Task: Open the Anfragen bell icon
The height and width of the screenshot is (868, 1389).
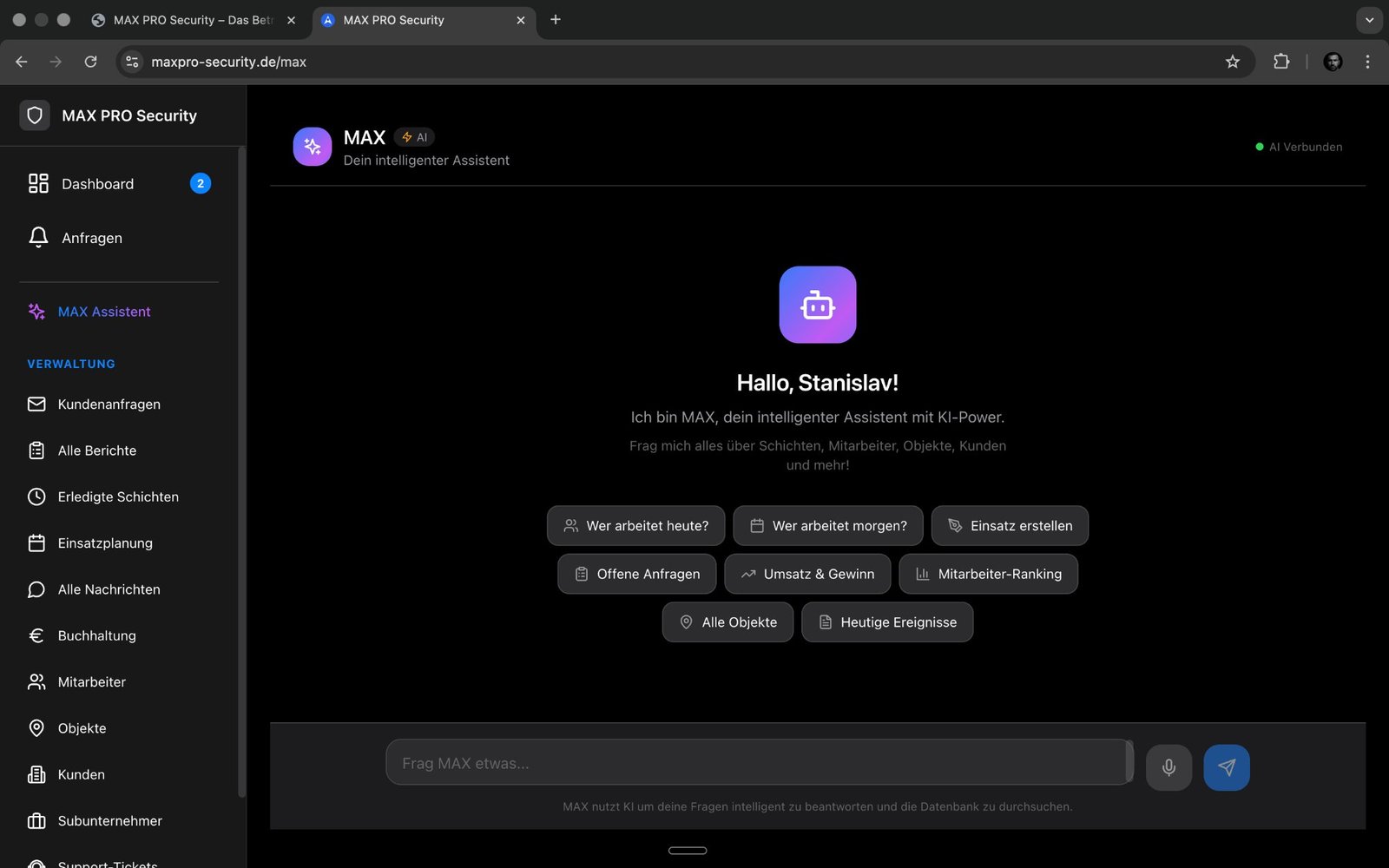Action: pos(38,237)
